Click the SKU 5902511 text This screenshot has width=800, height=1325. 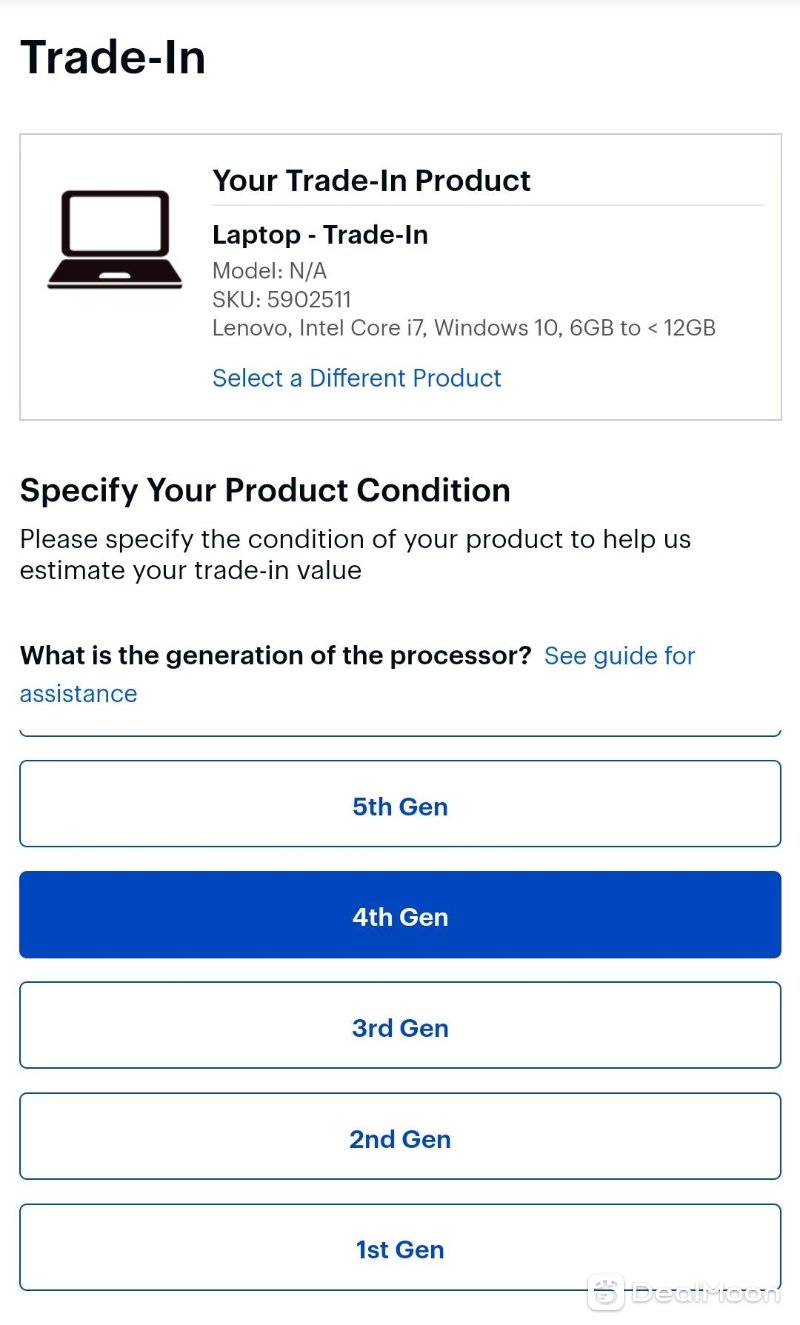282,299
